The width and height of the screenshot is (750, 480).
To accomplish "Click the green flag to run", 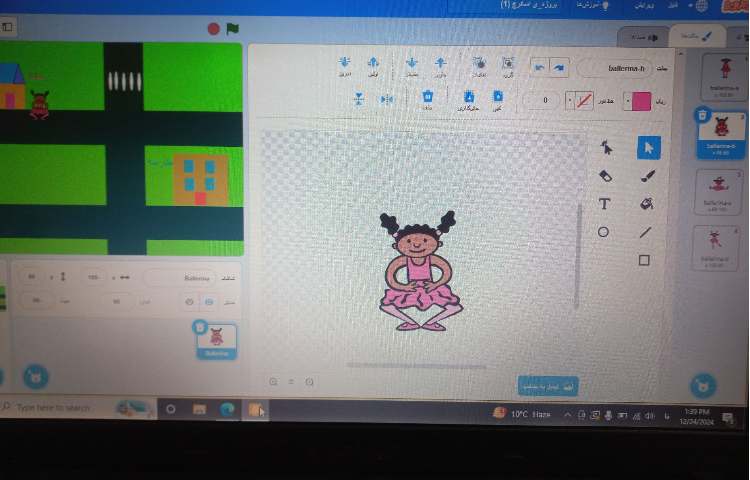I will [233, 29].
